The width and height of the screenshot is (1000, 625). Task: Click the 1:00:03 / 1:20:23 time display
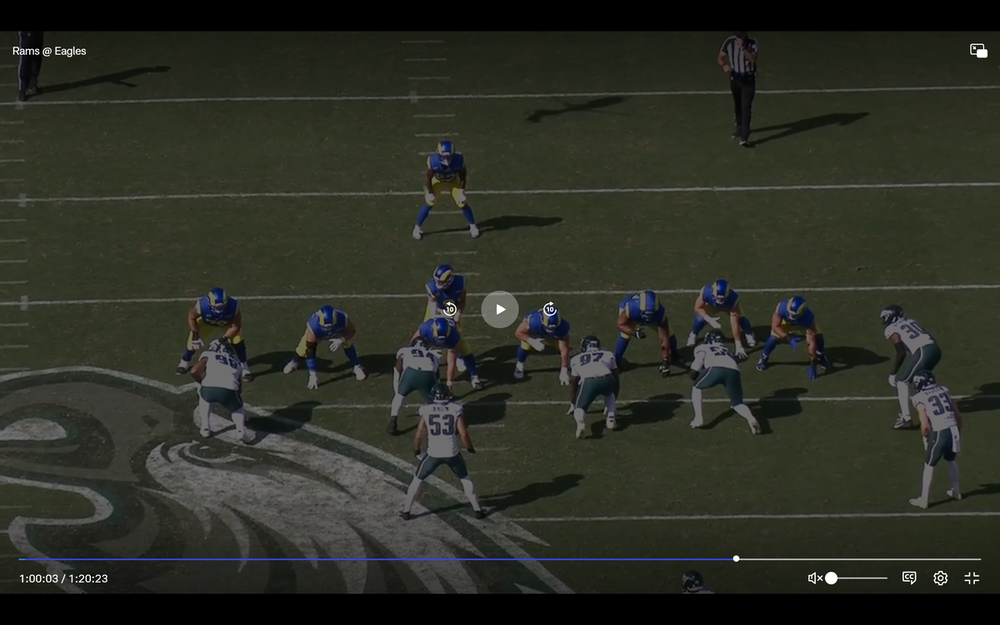63,578
